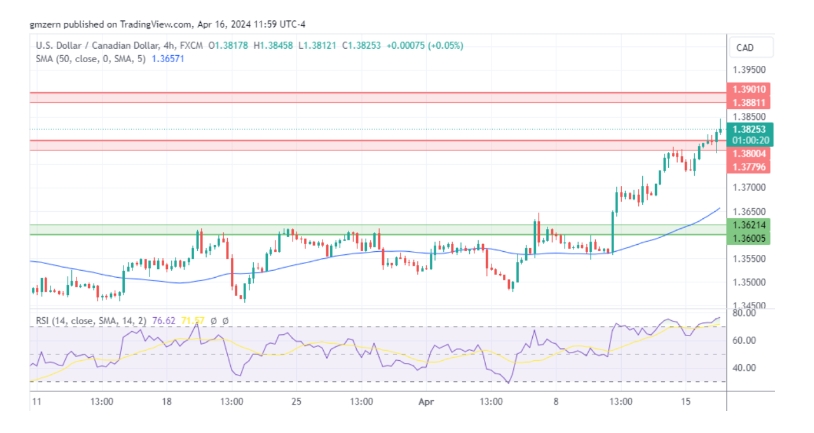This screenshot has width=814, height=433.
Task: Click the SMA value 1.36571
Action: [x=168, y=59]
